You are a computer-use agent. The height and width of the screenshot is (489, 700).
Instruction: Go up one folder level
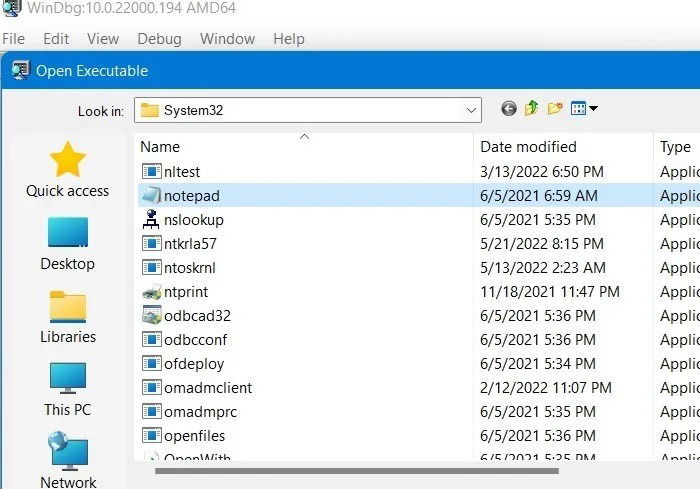click(531, 109)
